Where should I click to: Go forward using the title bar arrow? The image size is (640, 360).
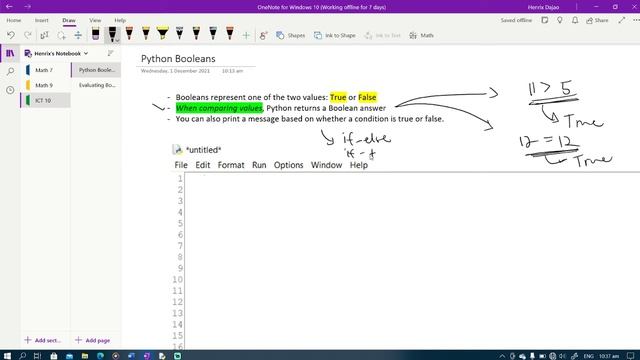click(x=27, y=7)
